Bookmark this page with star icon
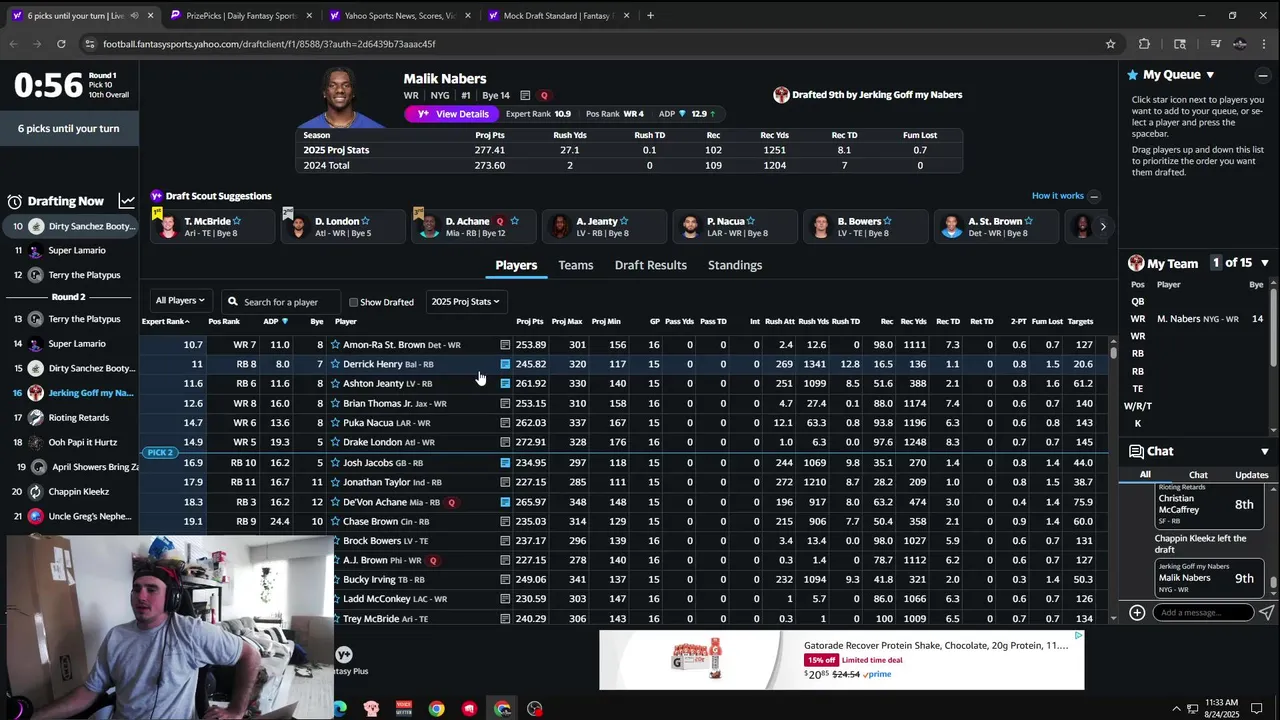The image size is (1280, 720). click(x=1110, y=44)
